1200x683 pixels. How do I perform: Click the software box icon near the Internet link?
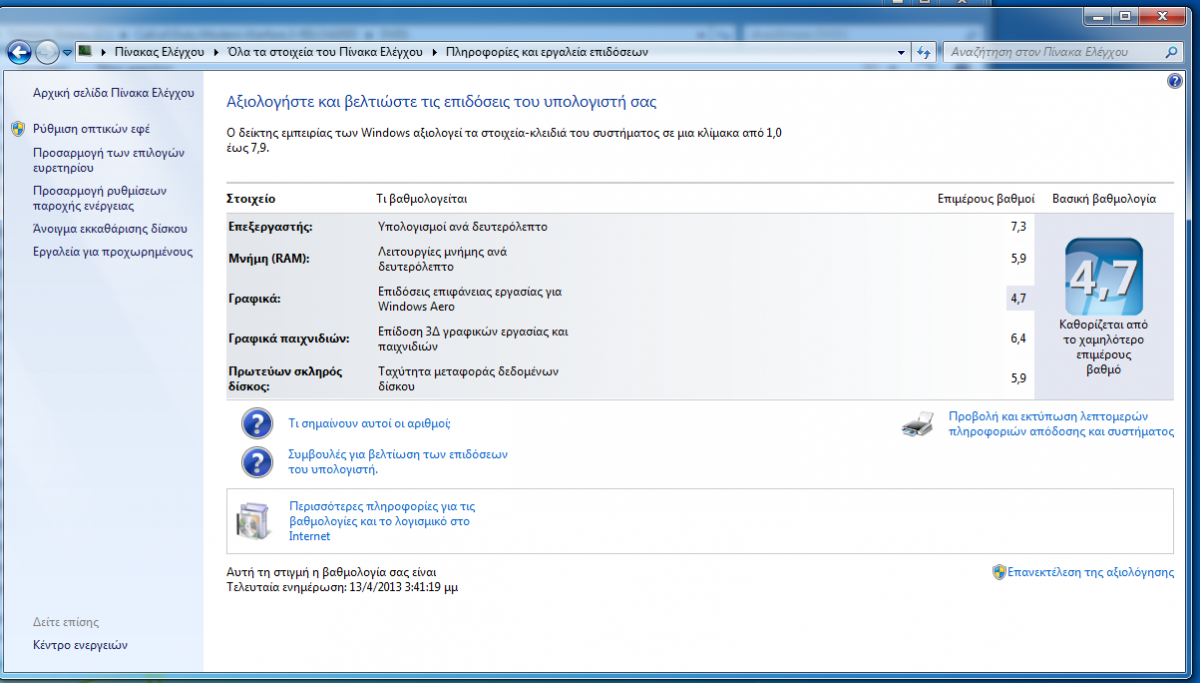[253, 520]
